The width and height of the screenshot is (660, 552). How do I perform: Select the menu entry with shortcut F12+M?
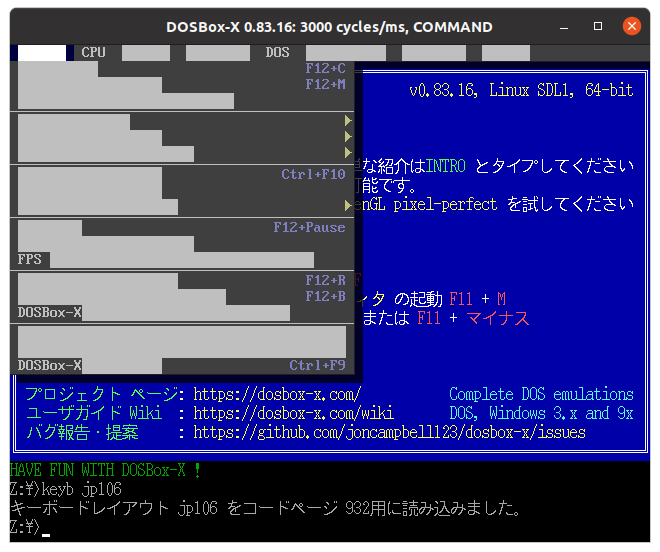tap(182, 85)
